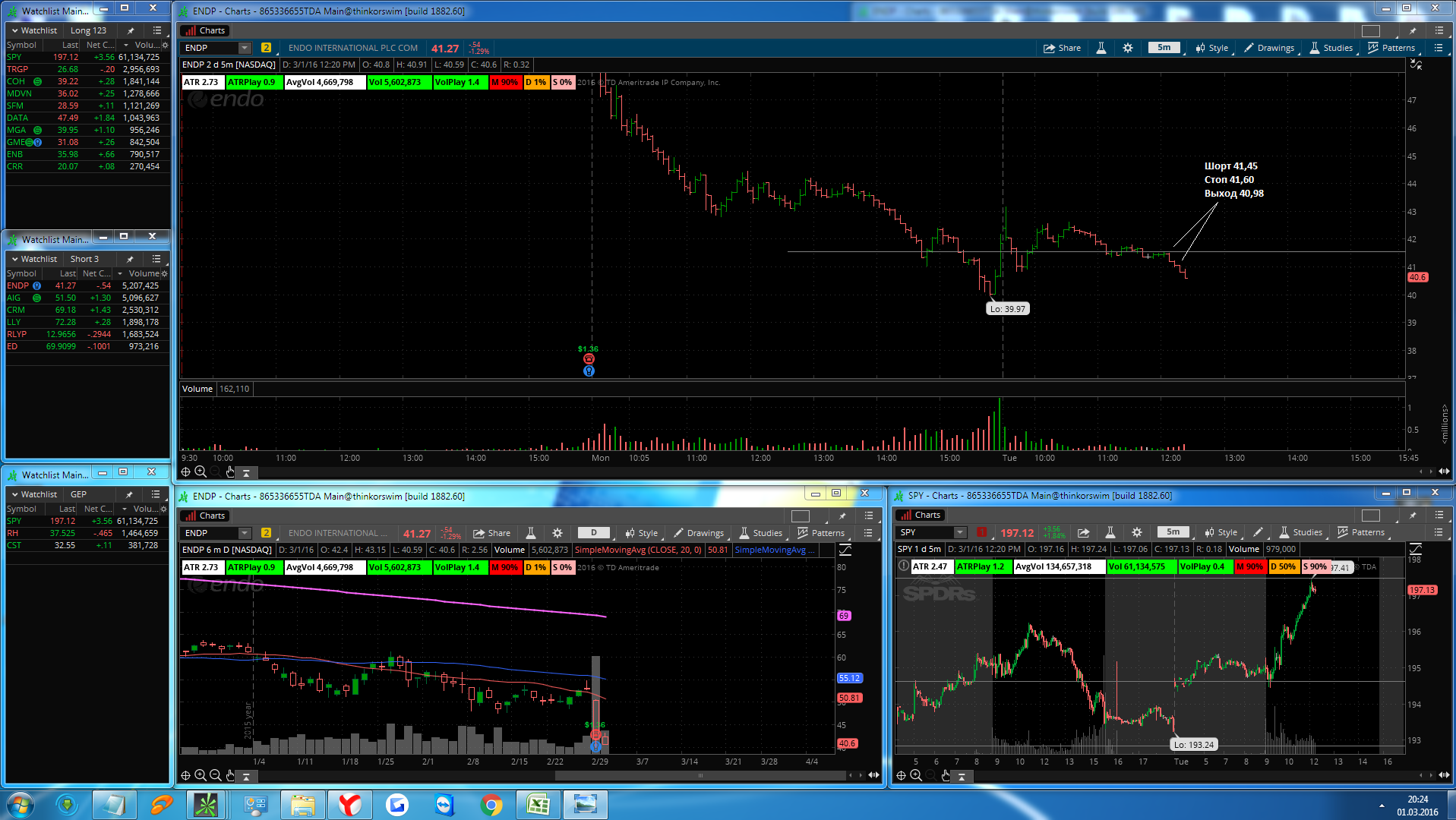
Task: Click share arrow icon in SPY chart
Action: pos(1083,532)
